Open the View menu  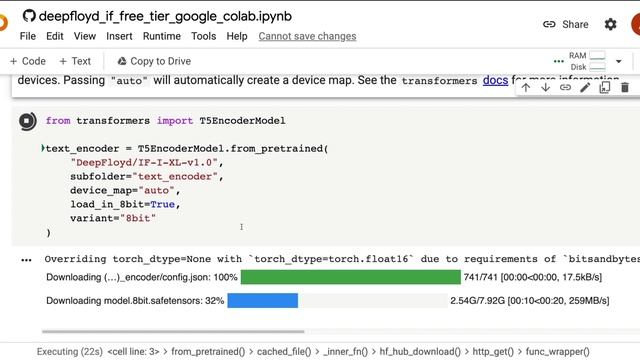click(84, 36)
